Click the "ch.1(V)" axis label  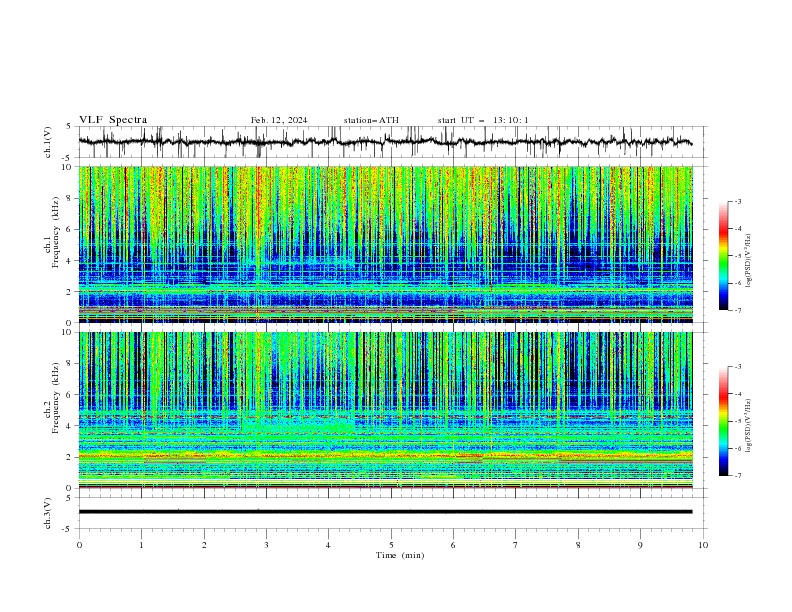click(x=48, y=142)
